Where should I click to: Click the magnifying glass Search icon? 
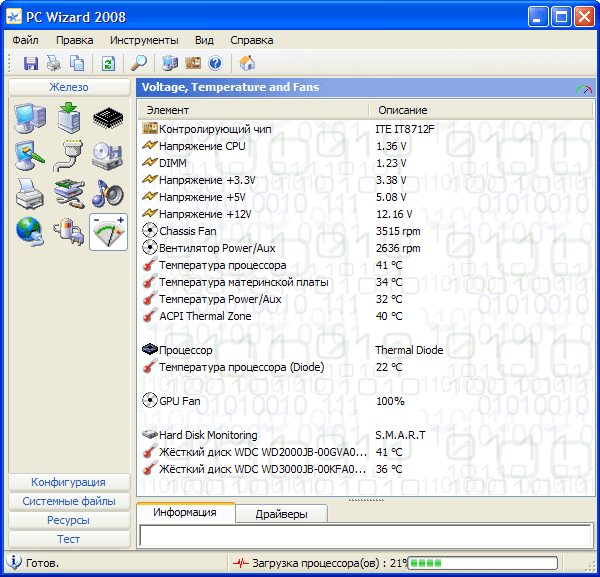pos(139,63)
